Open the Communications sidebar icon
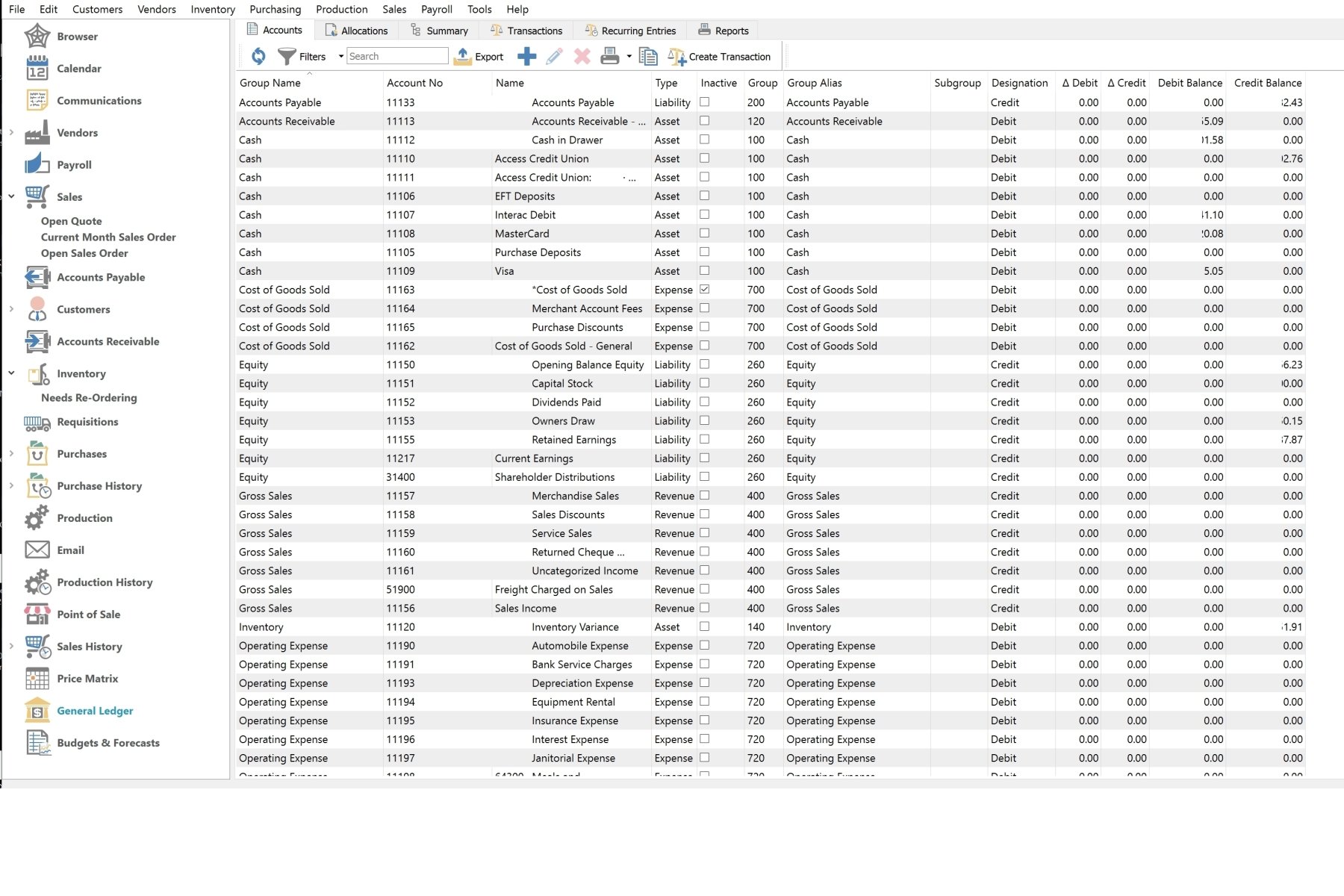Viewport: 1344px width, 896px height. (x=37, y=100)
